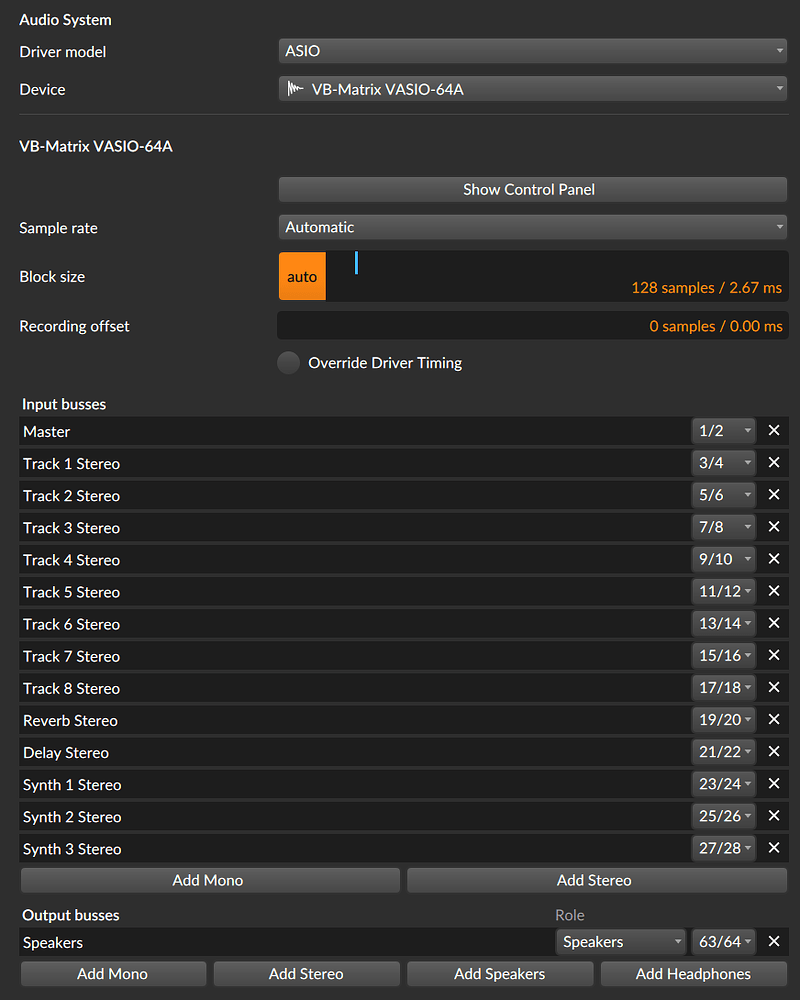Open the Sample rate dropdown
Image resolution: width=800 pixels, height=1000 pixels.
532,227
